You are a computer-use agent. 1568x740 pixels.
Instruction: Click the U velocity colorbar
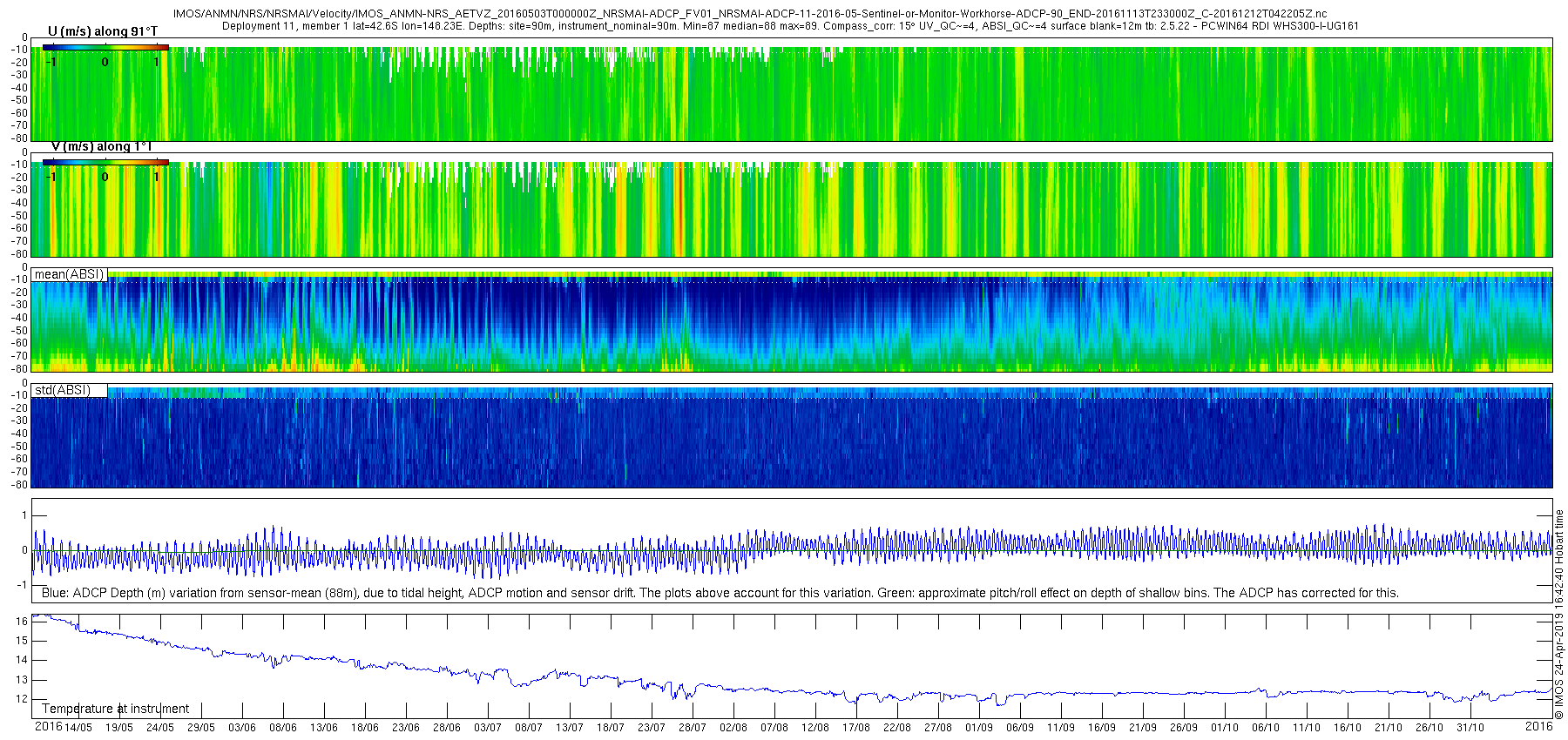tap(105, 47)
